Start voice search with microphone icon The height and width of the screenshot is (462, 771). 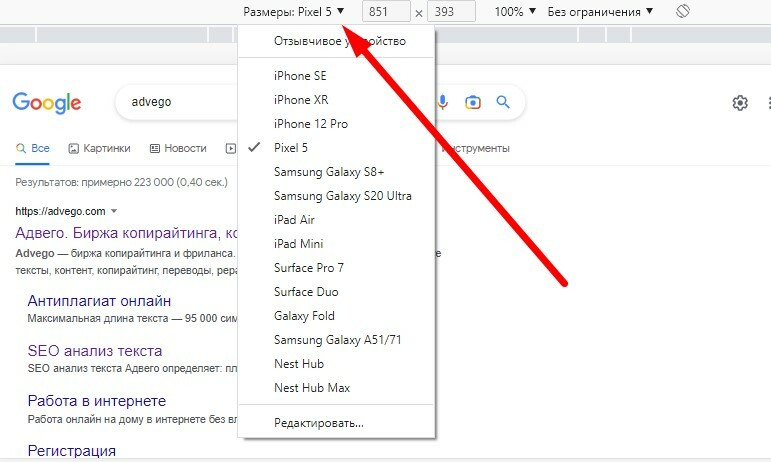[x=443, y=102]
